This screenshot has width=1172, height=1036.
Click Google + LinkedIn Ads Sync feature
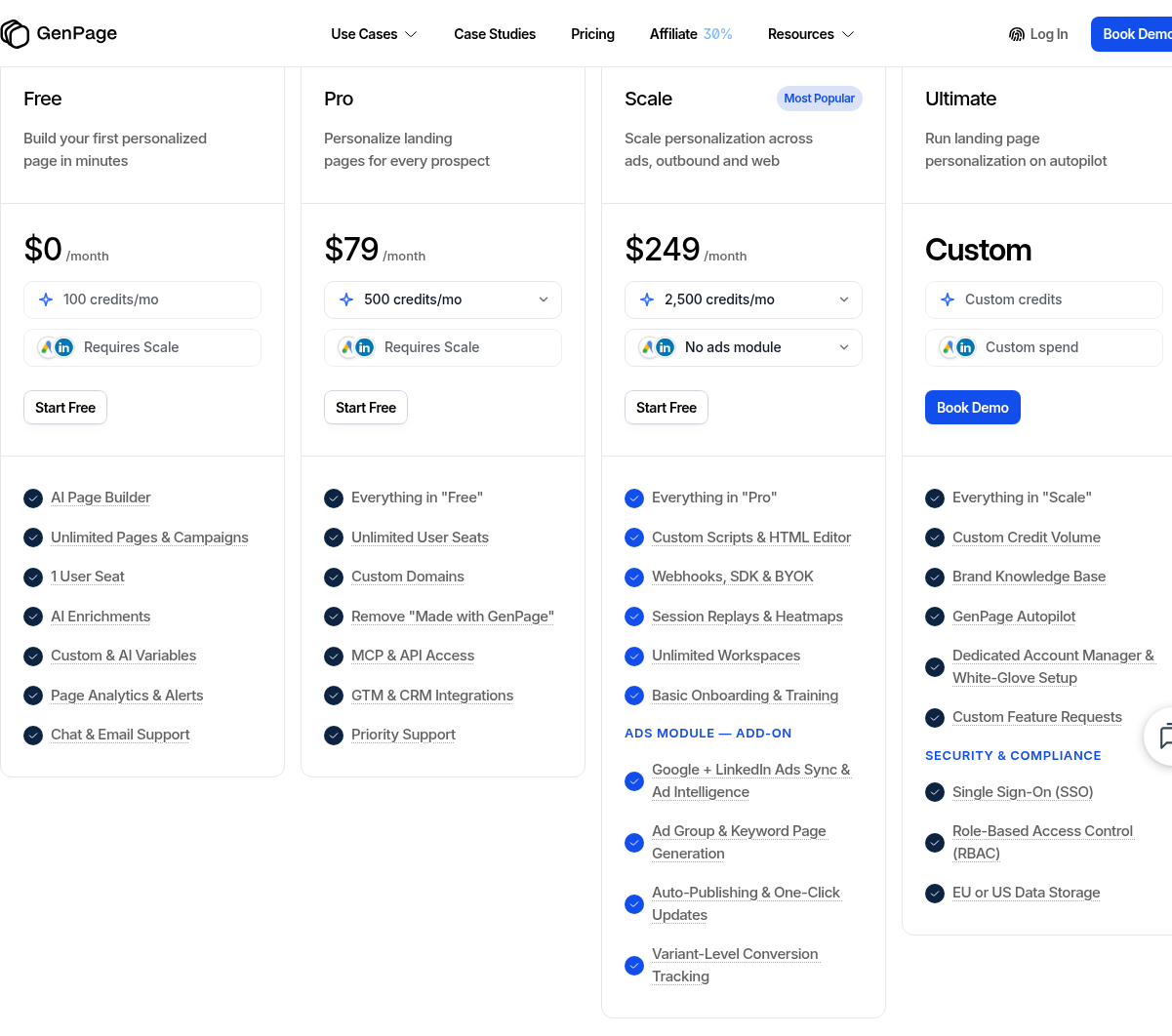tap(751, 781)
